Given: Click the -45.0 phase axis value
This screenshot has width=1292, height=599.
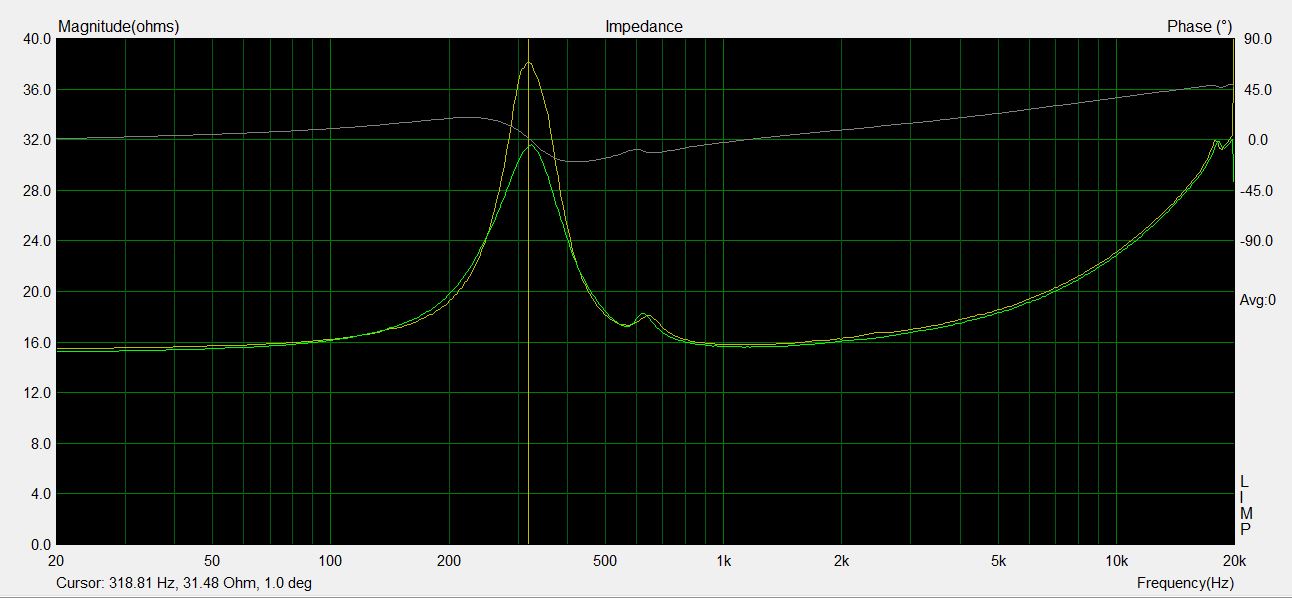Looking at the screenshot, I should point(1255,191).
